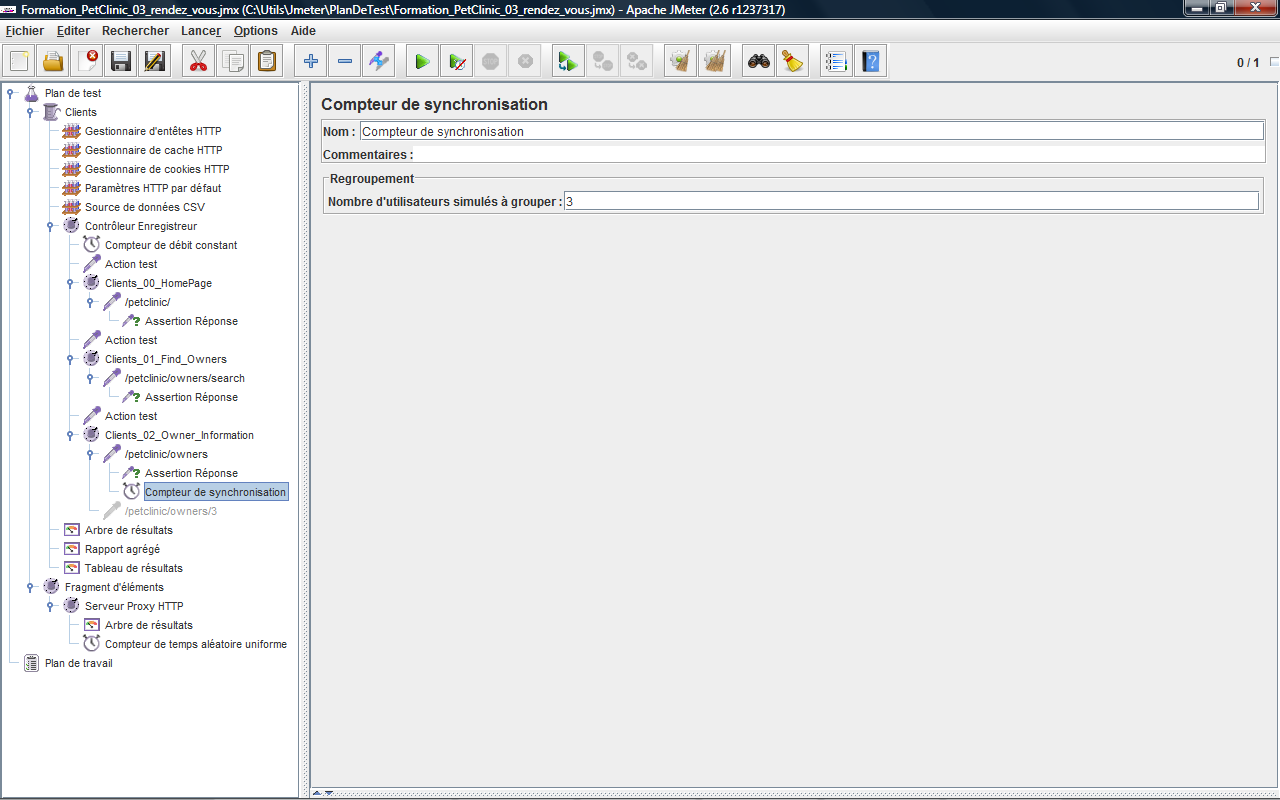Viewport: 1280px width, 800px height.
Task: Click the Clear All broom icon
Action: [x=793, y=62]
